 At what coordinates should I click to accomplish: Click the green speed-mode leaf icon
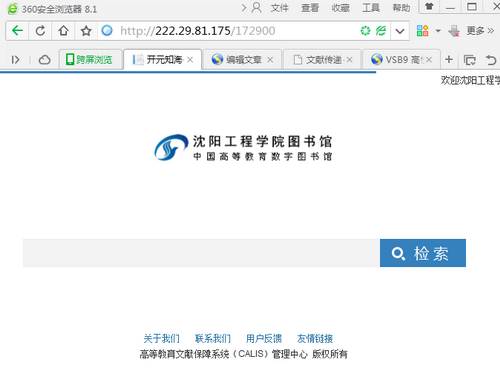point(381,31)
